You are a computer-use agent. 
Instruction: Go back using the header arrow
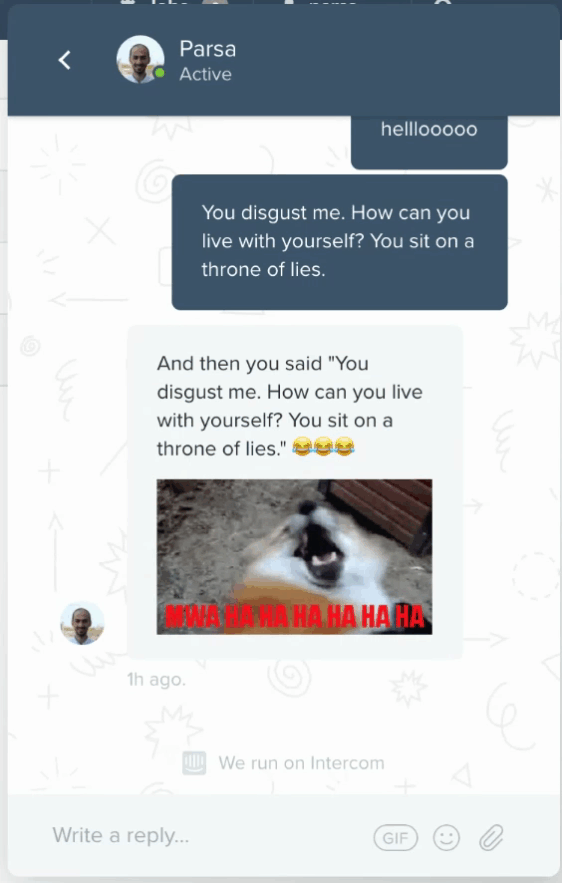(65, 60)
